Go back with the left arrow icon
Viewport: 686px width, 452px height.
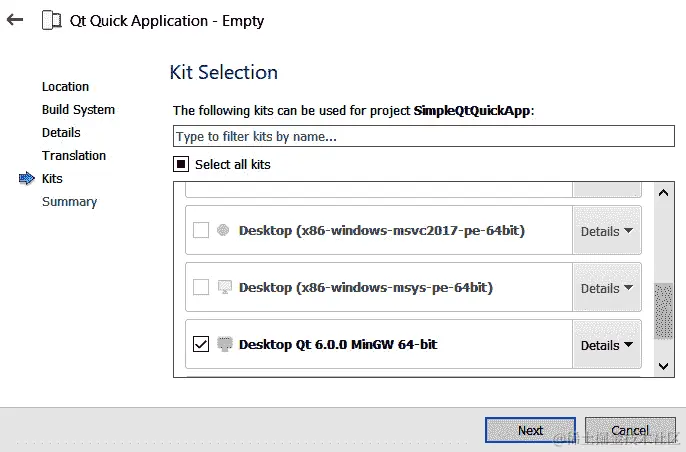click(15, 19)
